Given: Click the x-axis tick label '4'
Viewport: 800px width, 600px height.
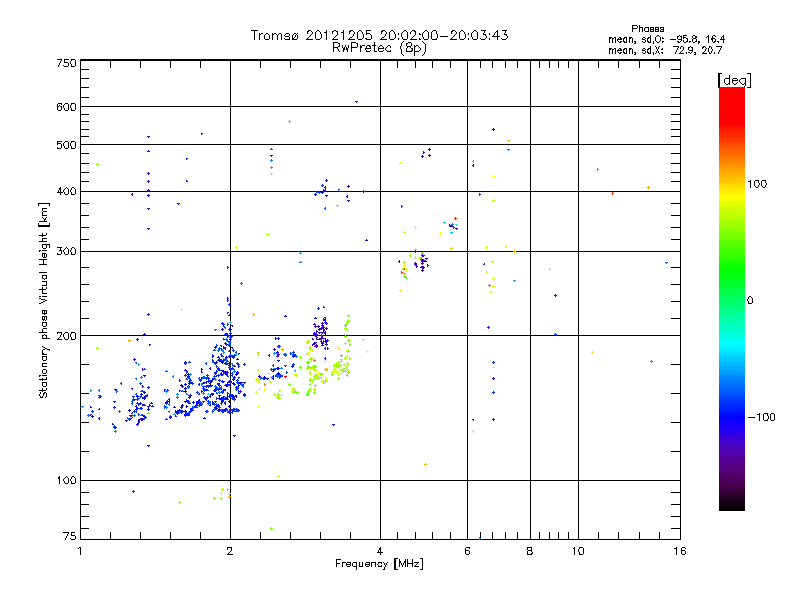Looking at the screenshot, I should click(380, 551).
